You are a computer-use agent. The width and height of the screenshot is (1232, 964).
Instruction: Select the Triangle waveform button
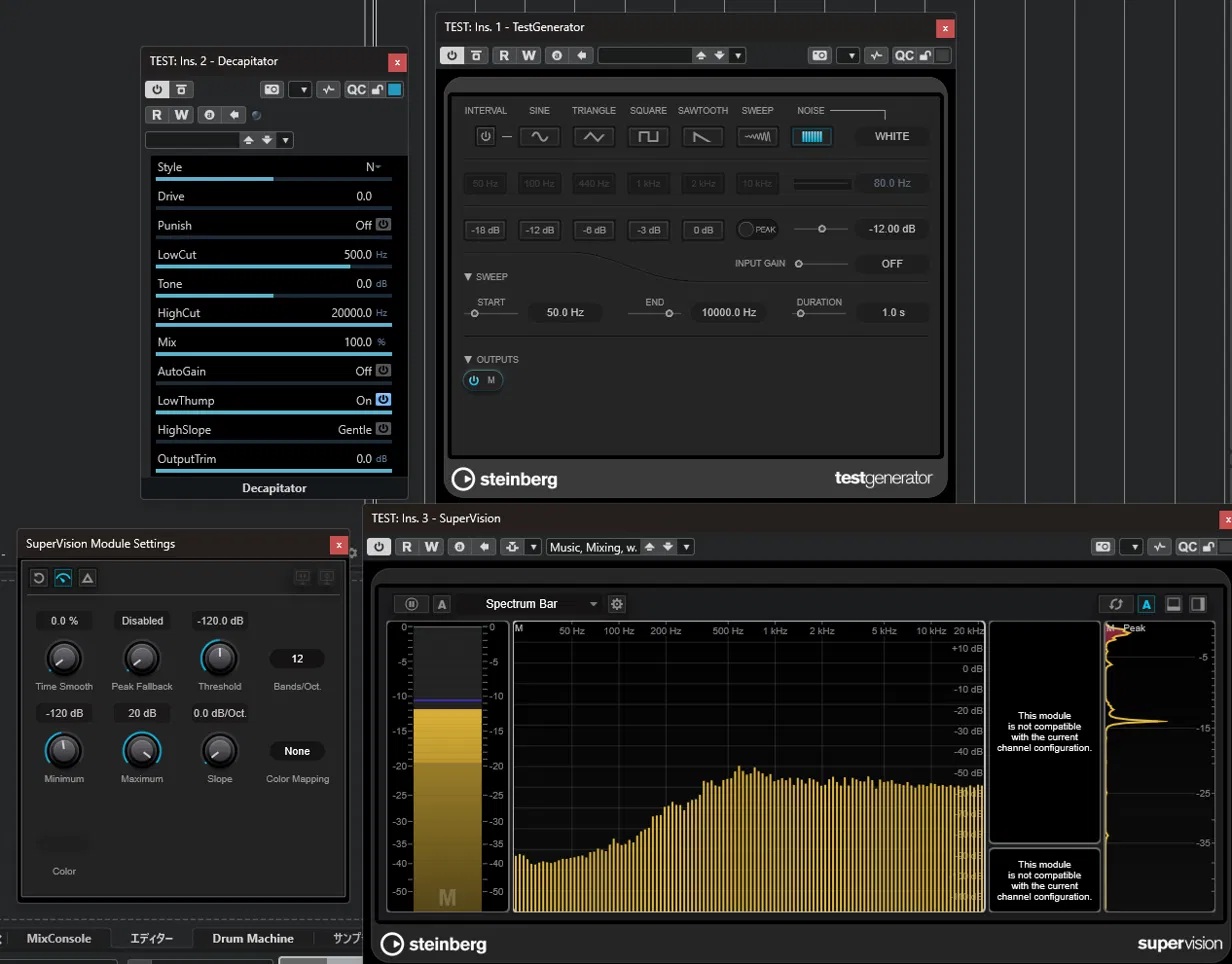pyautogui.click(x=593, y=136)
